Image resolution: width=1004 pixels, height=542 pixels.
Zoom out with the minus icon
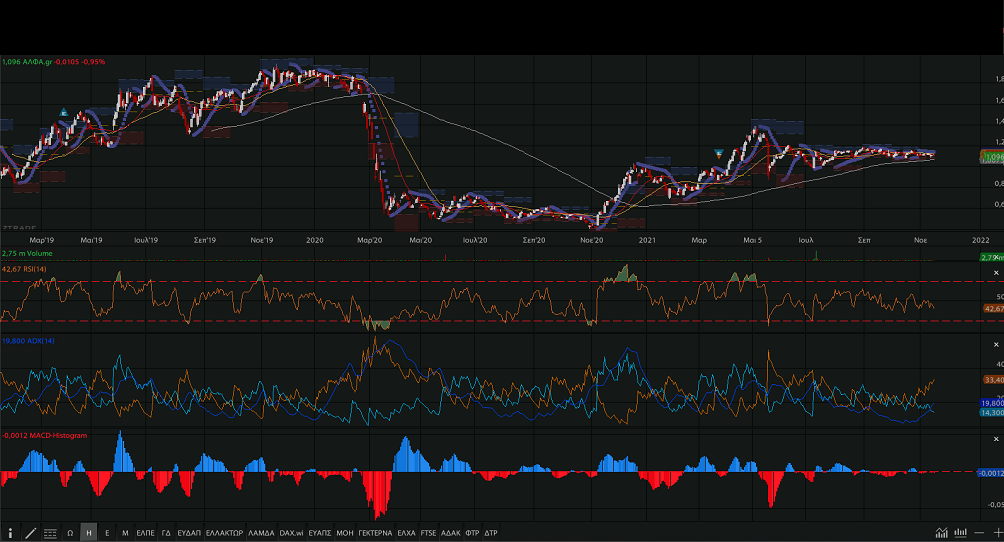[980, 533]
